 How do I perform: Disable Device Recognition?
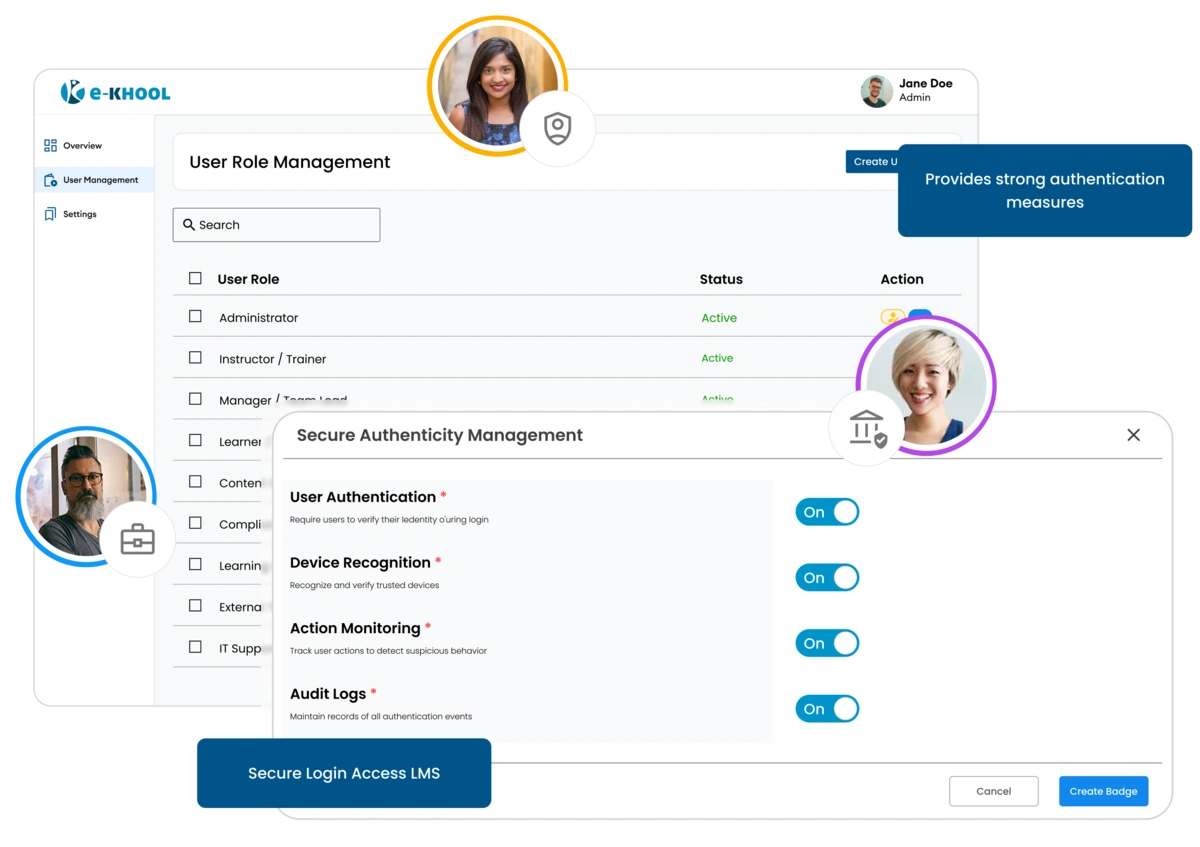tap(827, 577)
